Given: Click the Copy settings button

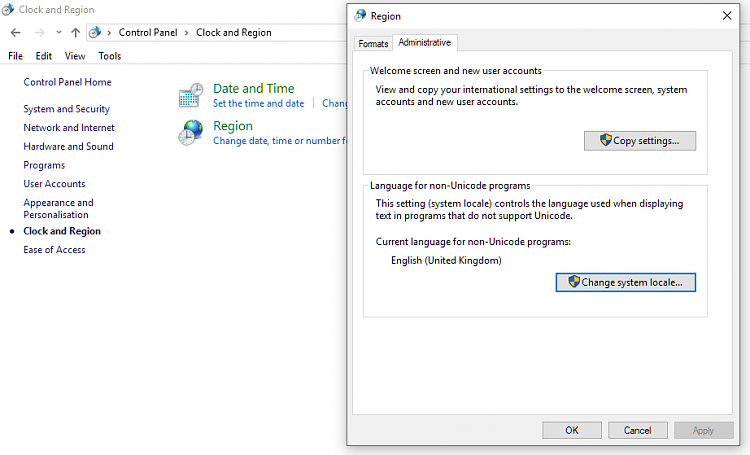Looking at the screenshot, I should [x=640, y=141].
